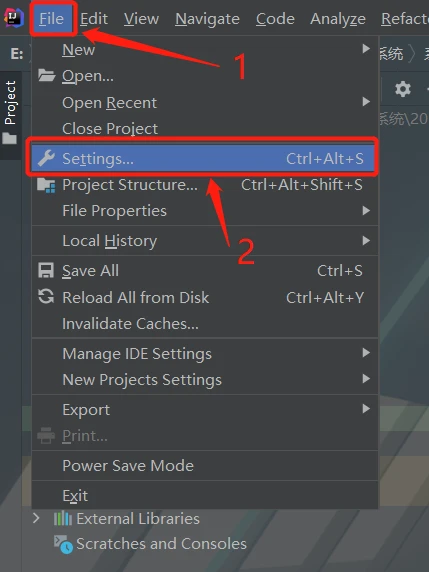The height and width of the screenshot is (572, 429).
Task: Click the Open folder icon
Action: [x=46, y=76]
